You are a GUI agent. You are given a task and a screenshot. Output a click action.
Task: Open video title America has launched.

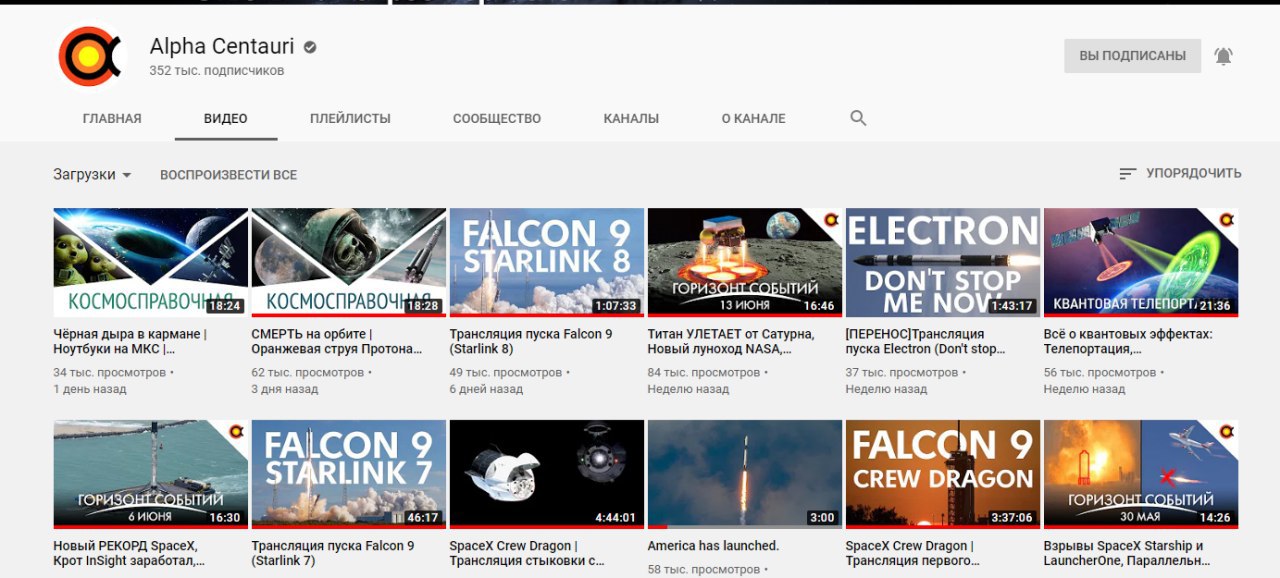pyautogui.click(x=713, y=546)
